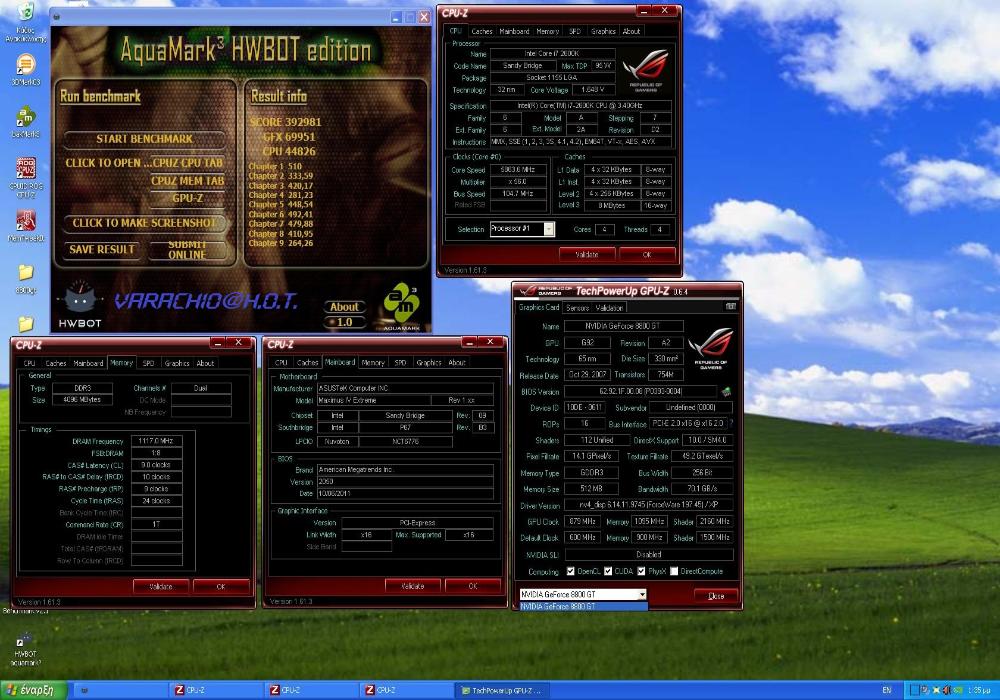Open the Validation tab in GPU-Z
Screen dimensions: 1000x700
pyautogui.click(x=609, y=308)
